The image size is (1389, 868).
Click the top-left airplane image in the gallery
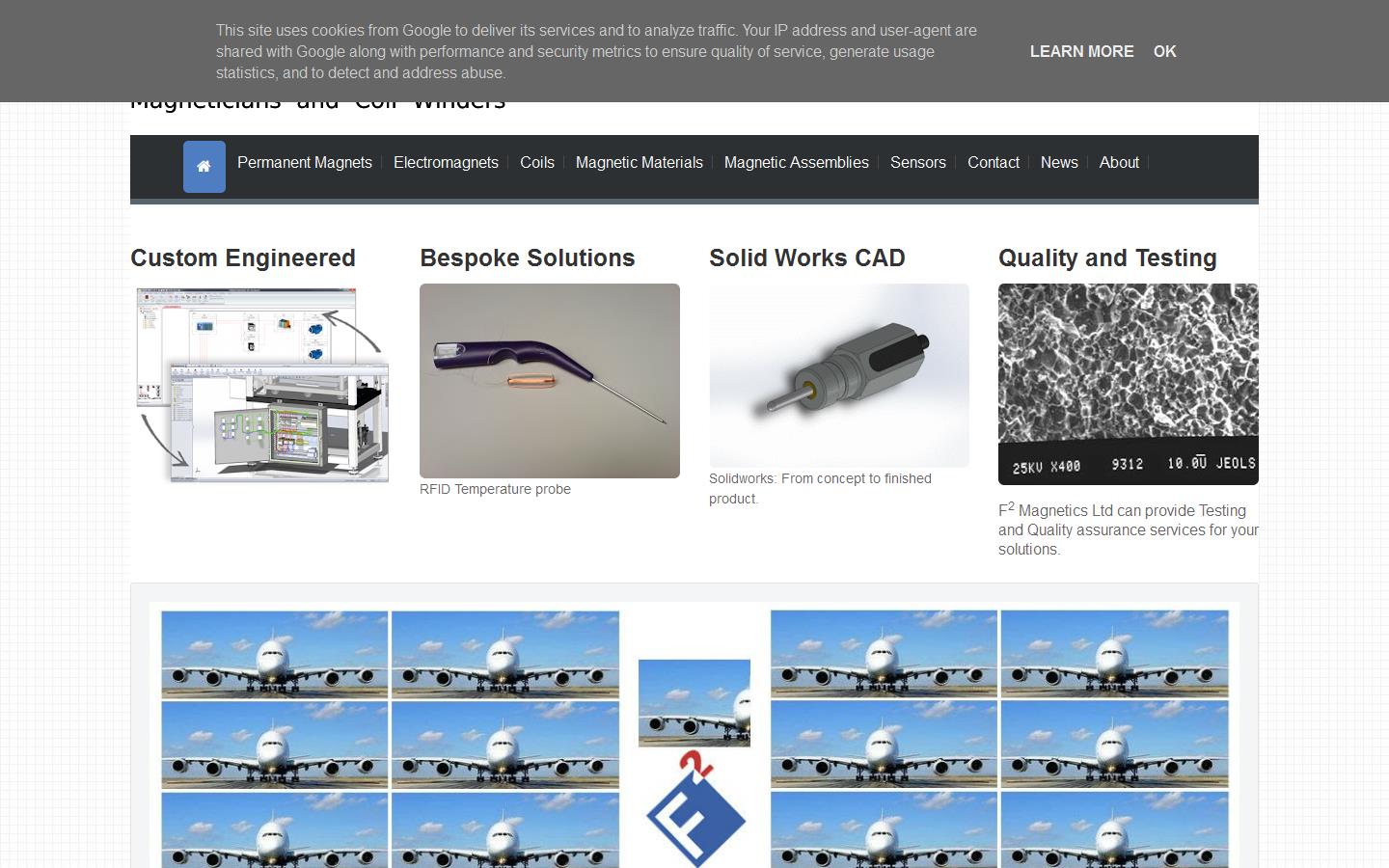point(273,653)
